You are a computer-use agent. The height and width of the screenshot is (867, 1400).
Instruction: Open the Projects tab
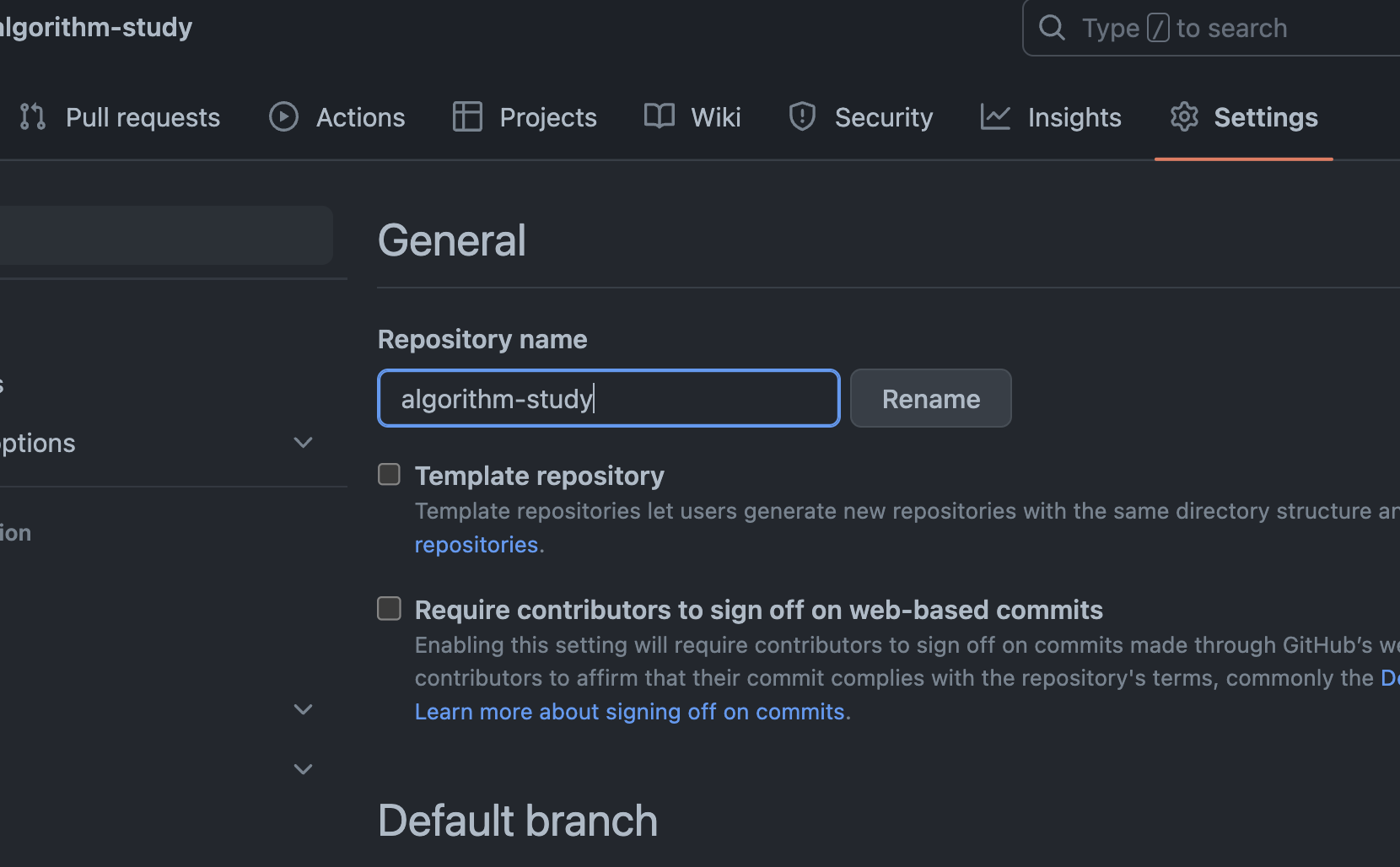[525, 117]
